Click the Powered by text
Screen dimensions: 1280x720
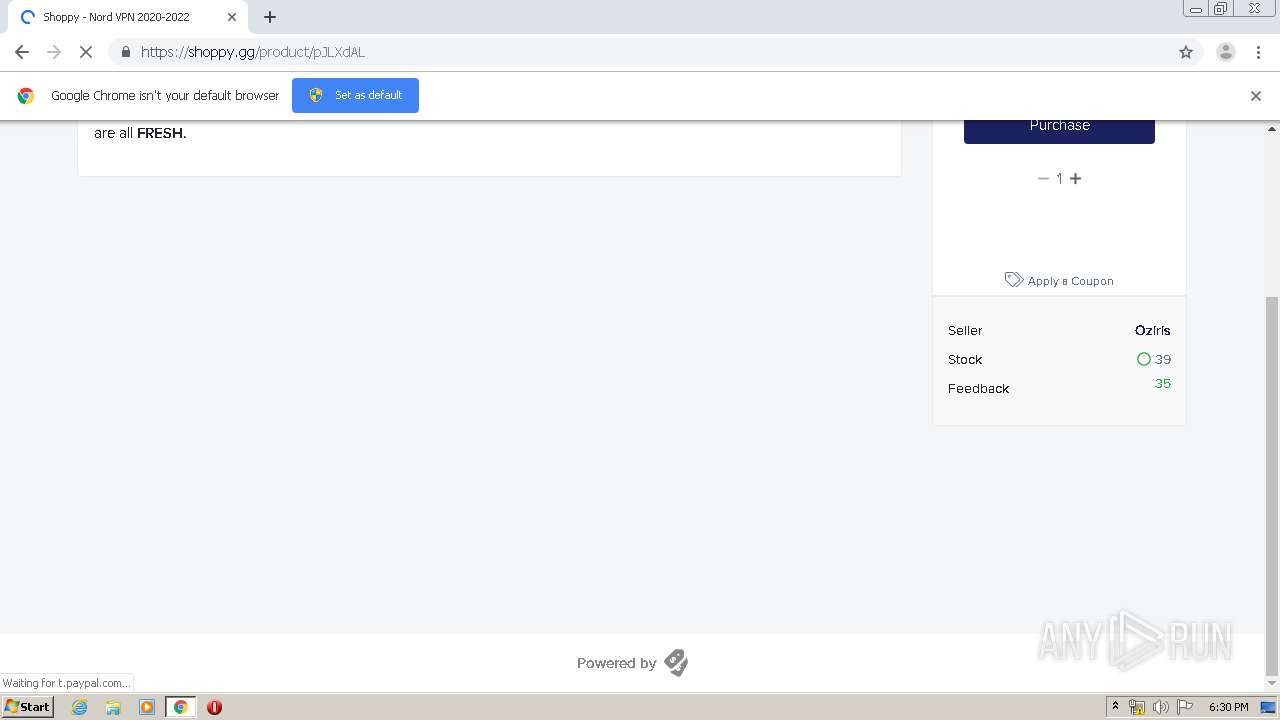tap(617, 663)
